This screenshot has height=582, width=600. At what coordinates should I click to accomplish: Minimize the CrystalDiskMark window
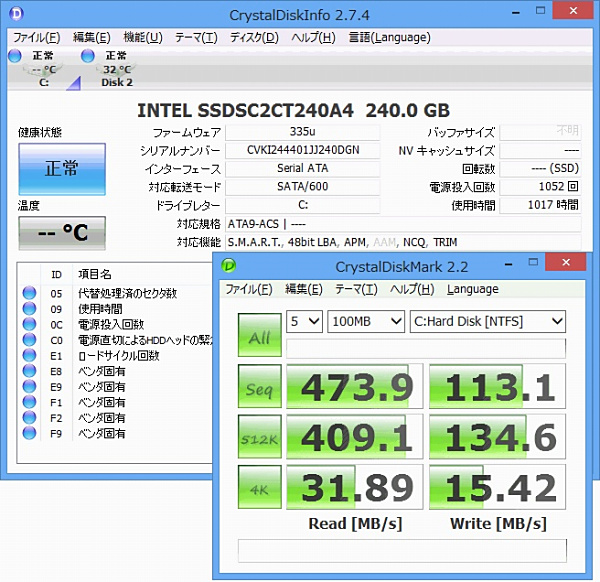click(509, 264)
